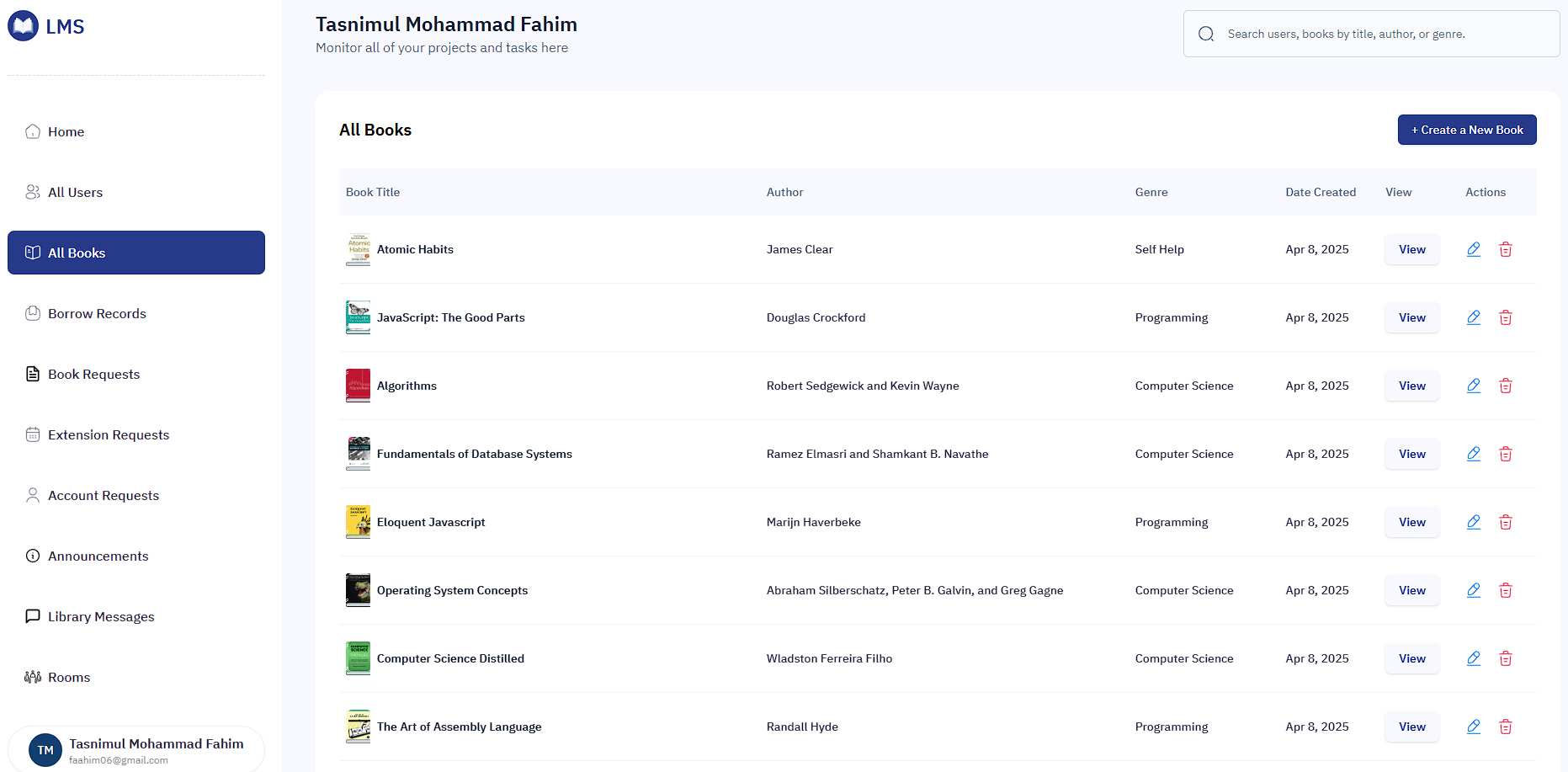View Operating System Concepts details
Screen dimensions: 1568x772
click(x=1412, y=590)
